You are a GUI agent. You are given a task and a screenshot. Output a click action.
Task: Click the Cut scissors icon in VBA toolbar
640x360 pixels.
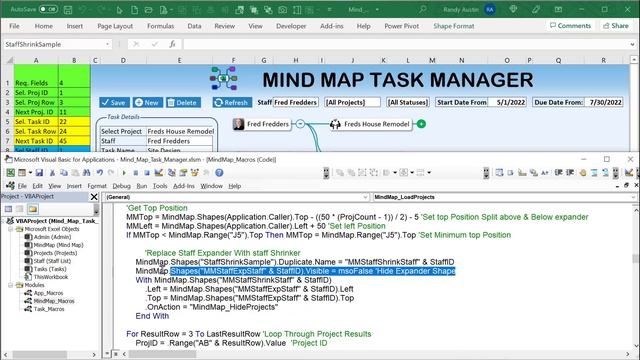[52, 173]
